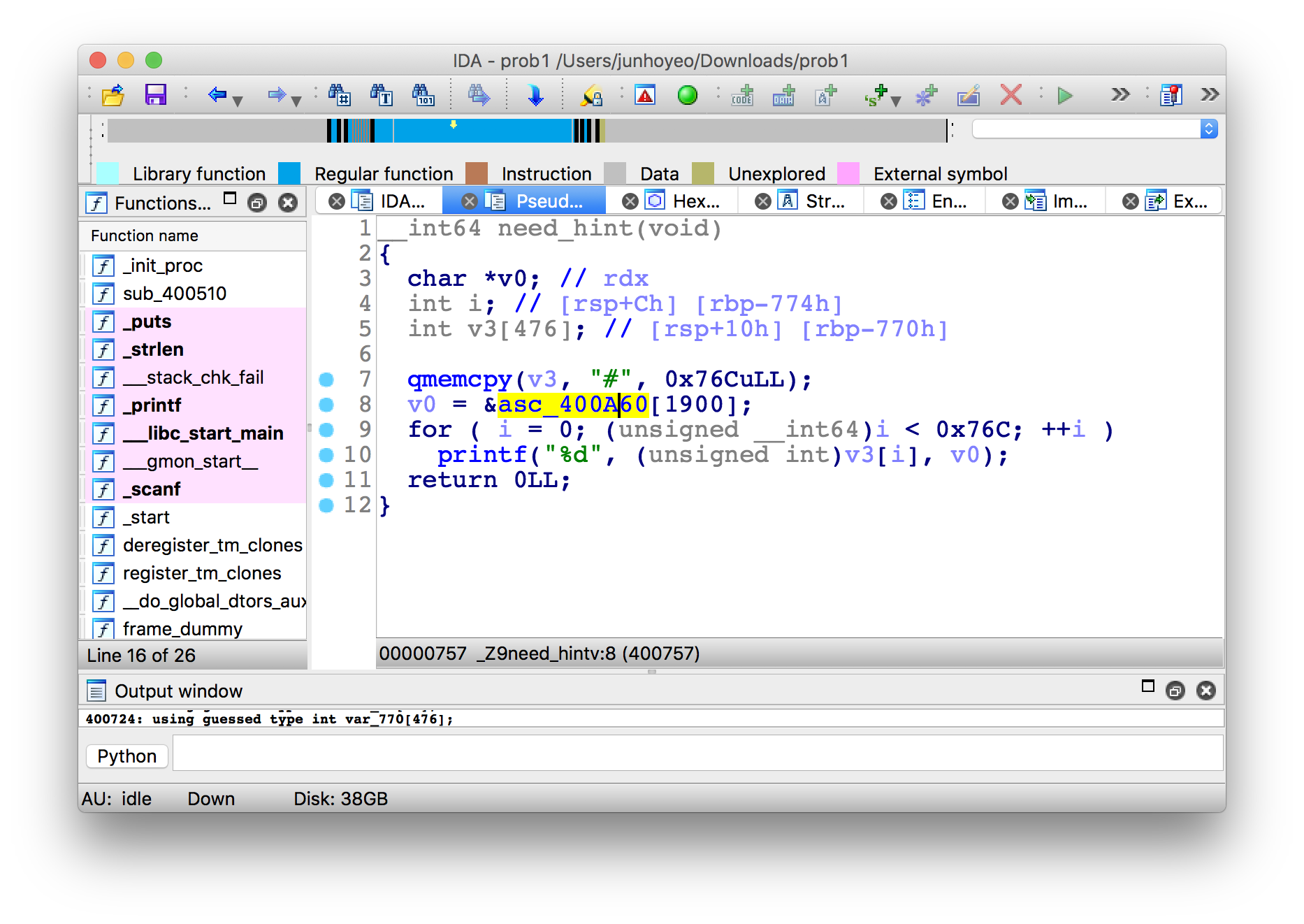The width and height of the screenshot is (1304, 924).
Task: Save the database with the floppy icon
Action: pyautogui.click(x=155, y=95)
